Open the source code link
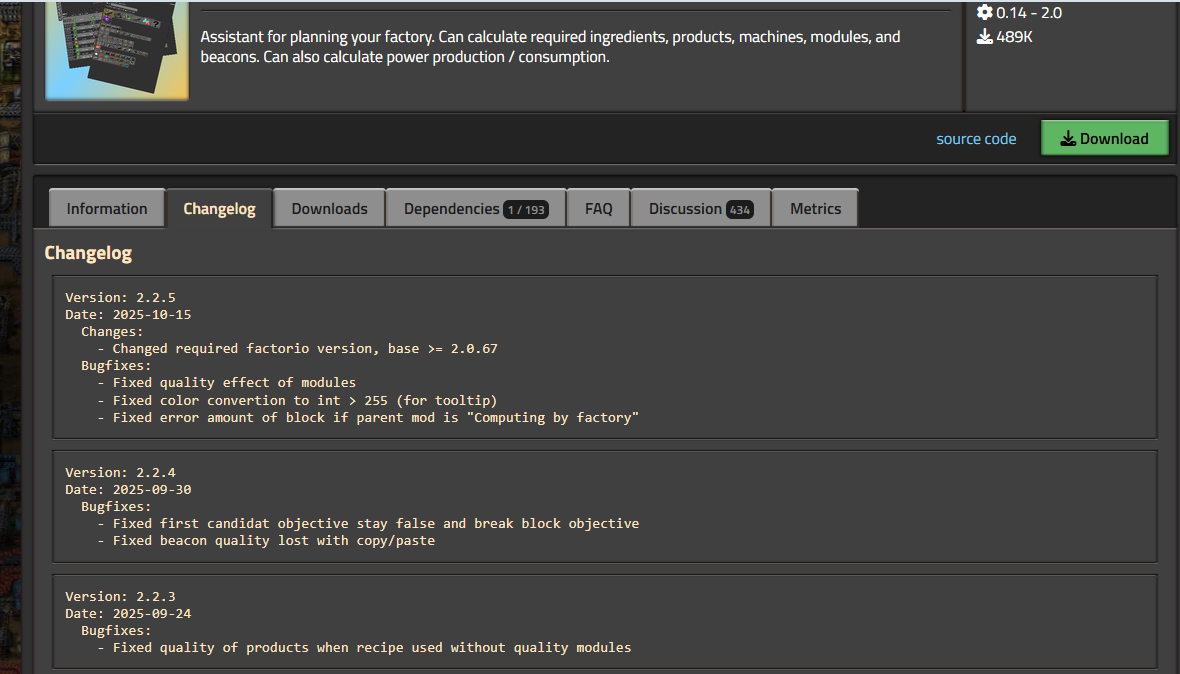Screen dimensions: 1180x674 point(976,138)
